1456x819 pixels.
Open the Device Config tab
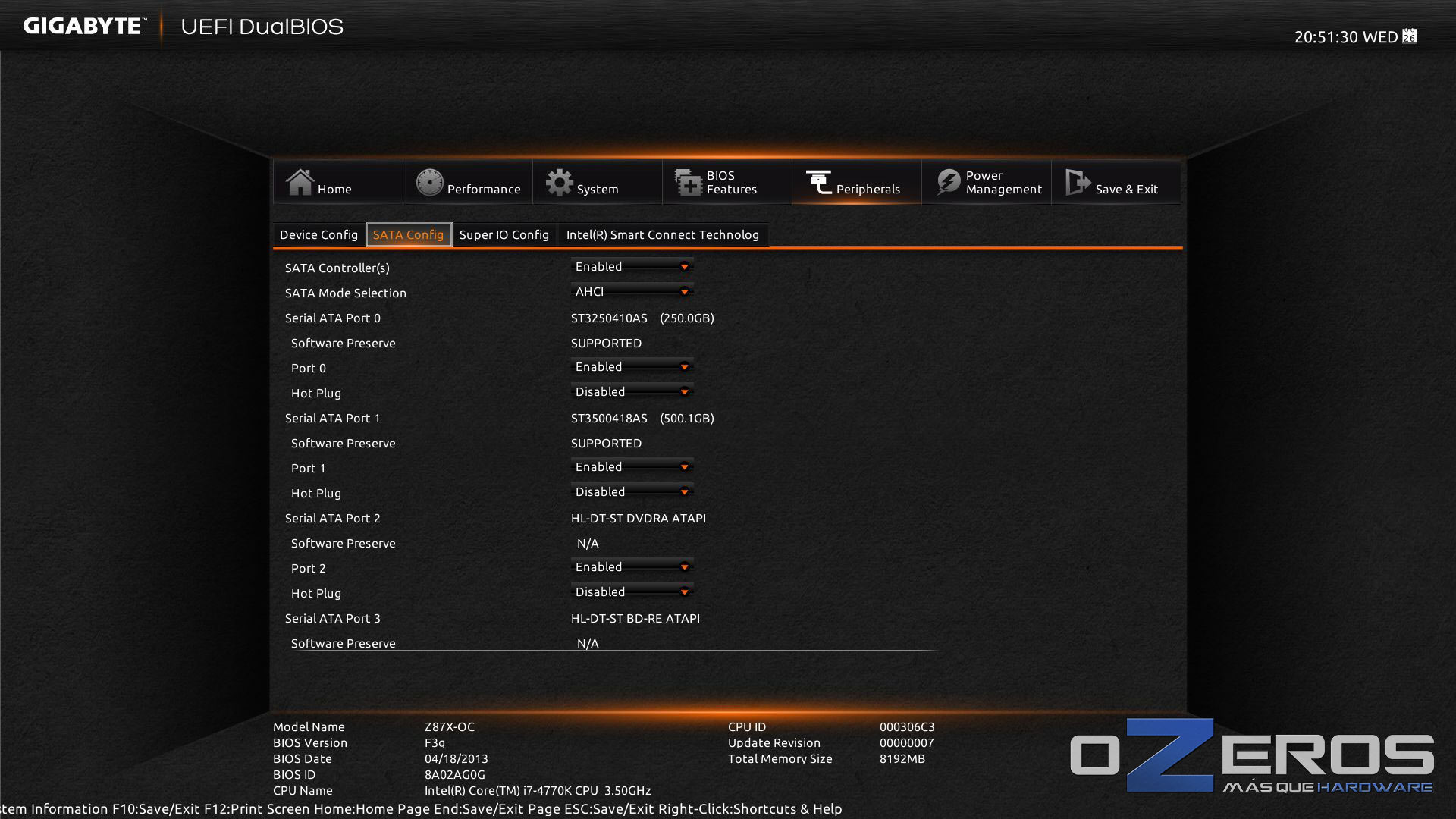pyautogui.click(x=318, y=234)
